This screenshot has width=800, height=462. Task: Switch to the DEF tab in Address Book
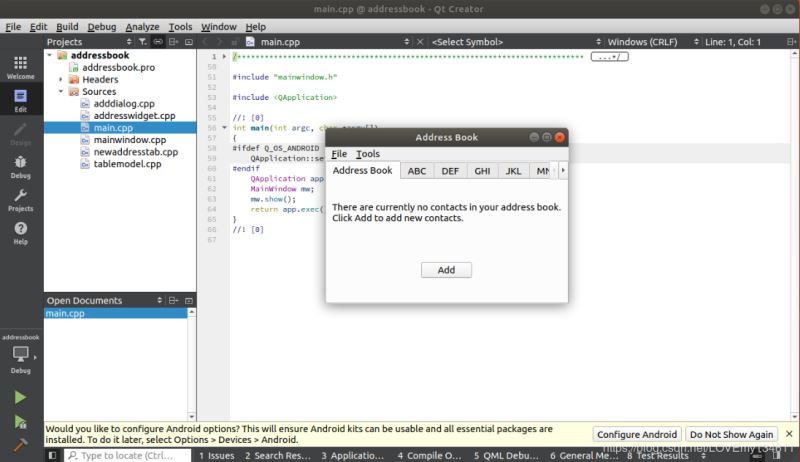click(450, 171)
